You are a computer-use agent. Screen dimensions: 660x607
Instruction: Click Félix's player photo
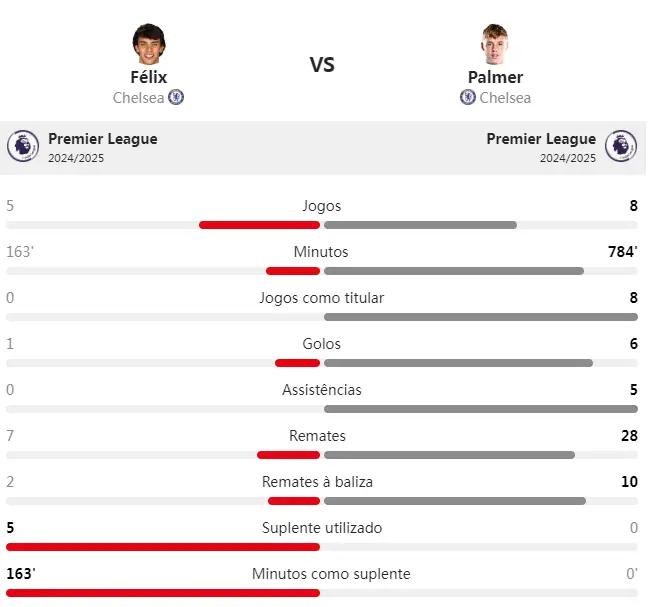[149, 44]
